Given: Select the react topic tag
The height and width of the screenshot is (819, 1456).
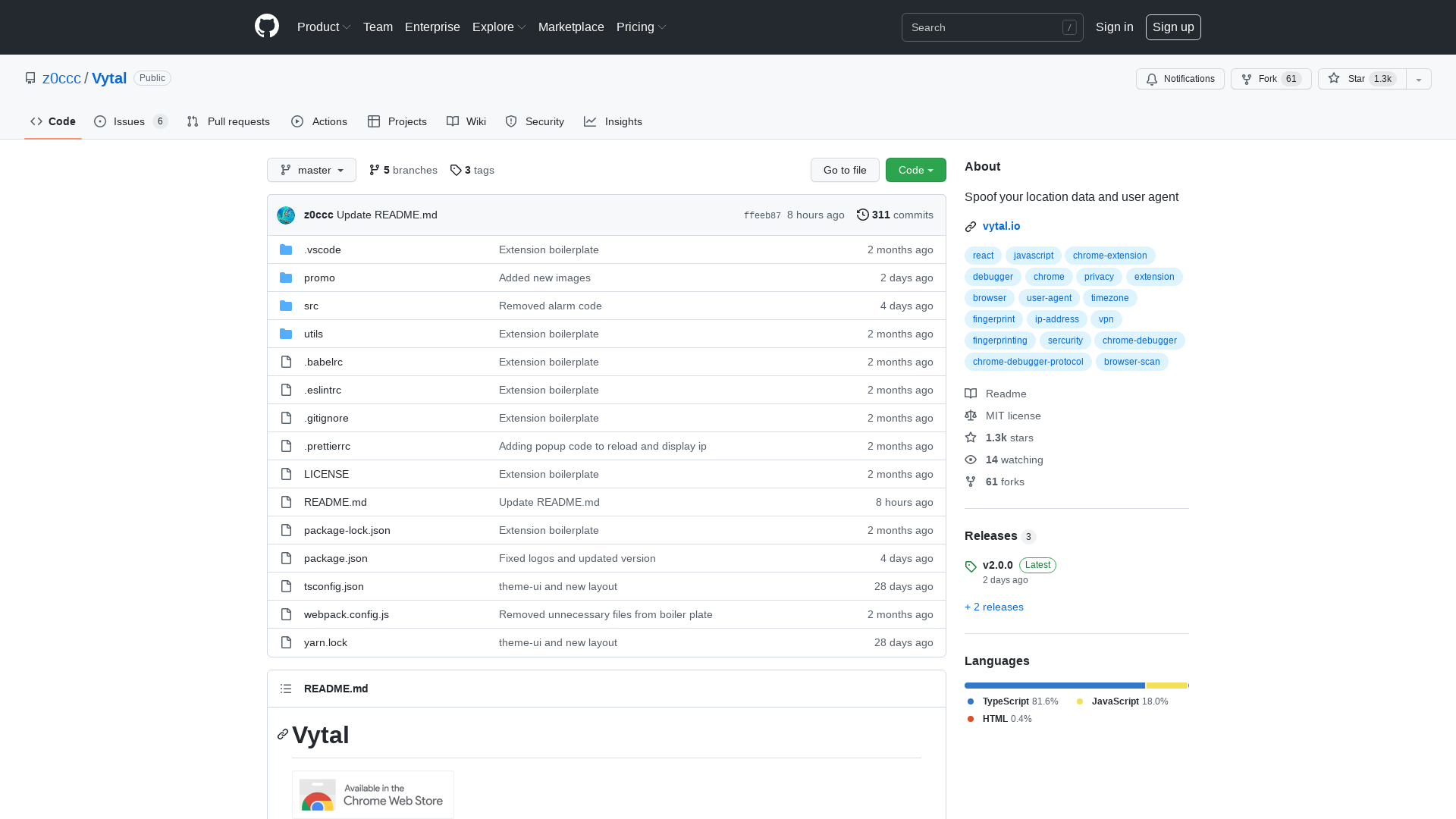Looking at the screenshot, I should point(983,256).
